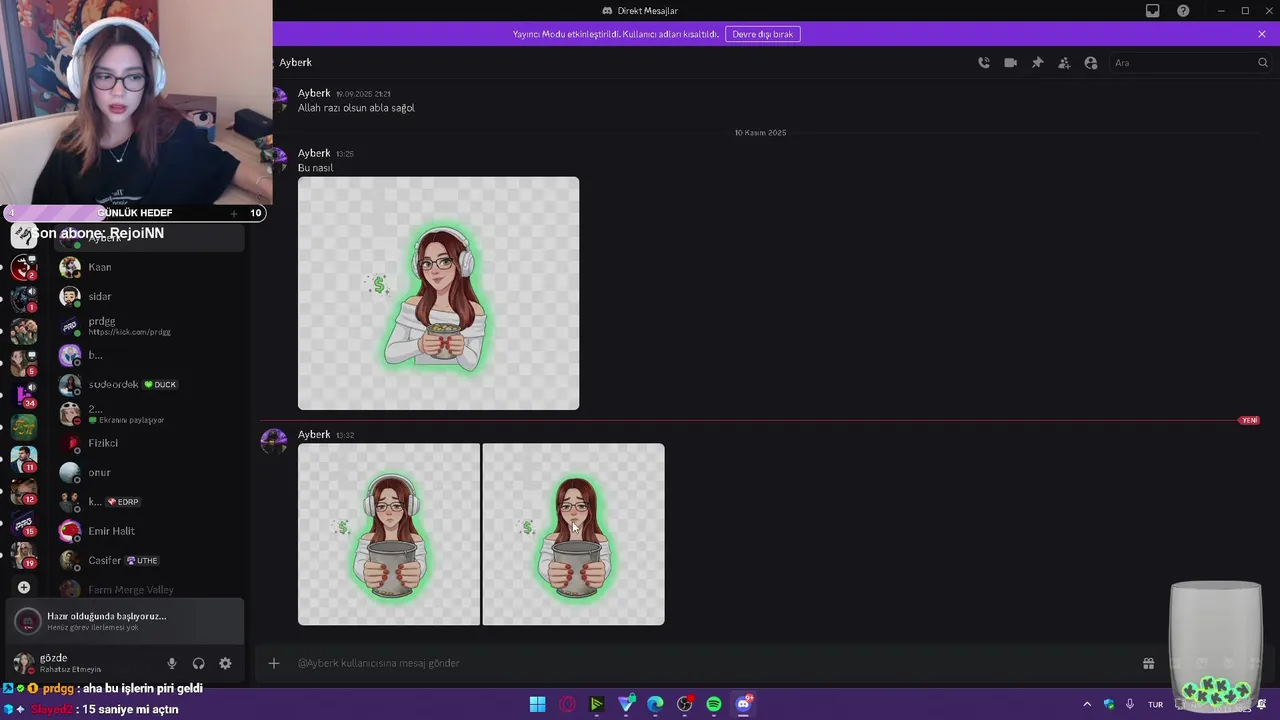The image size is (1280, 720).
Task: Open the server icon with badge 12
Action: tap(24, 491)
